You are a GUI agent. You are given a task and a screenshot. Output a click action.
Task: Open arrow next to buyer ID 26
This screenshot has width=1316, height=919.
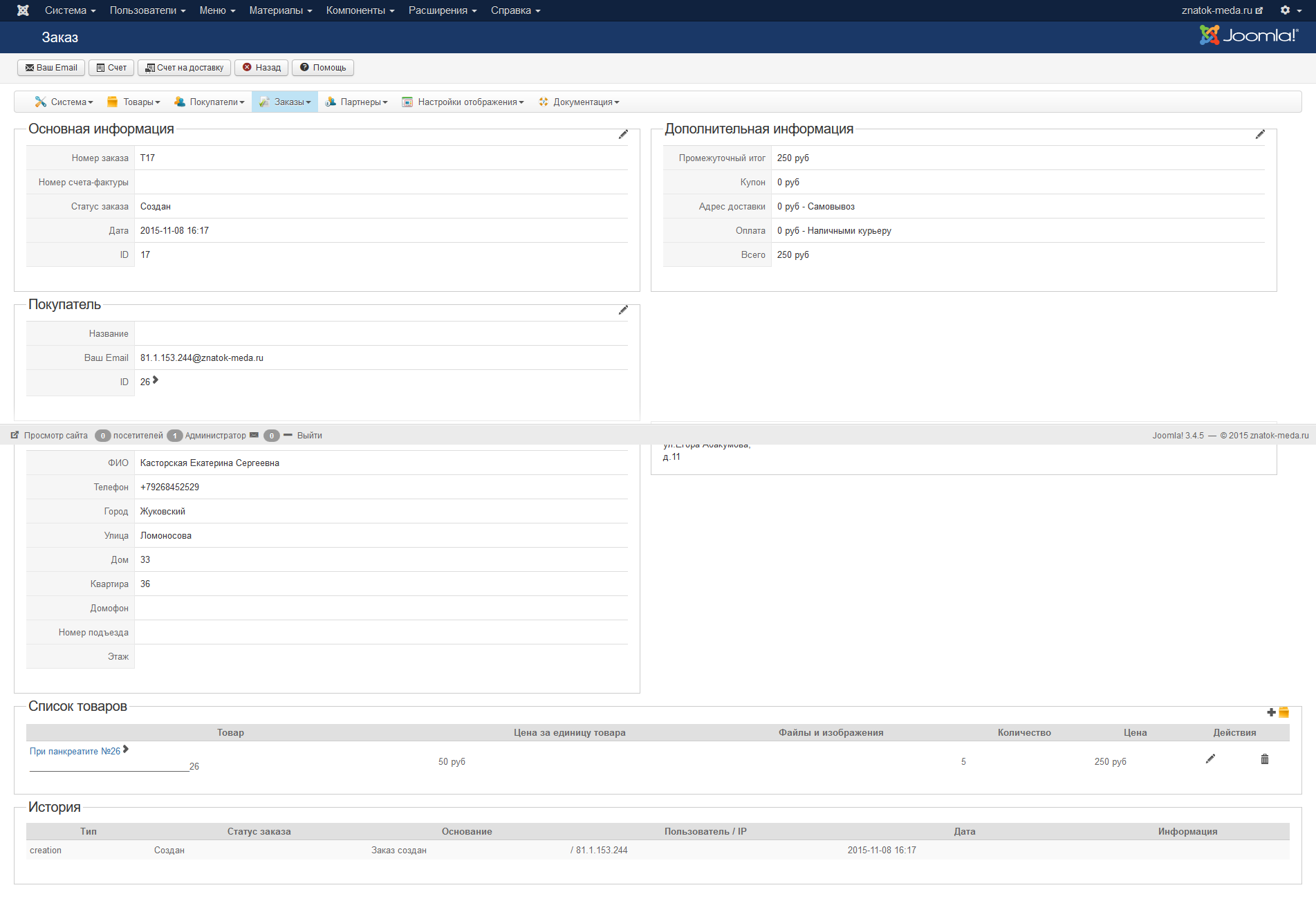click(x=156, y=380)
